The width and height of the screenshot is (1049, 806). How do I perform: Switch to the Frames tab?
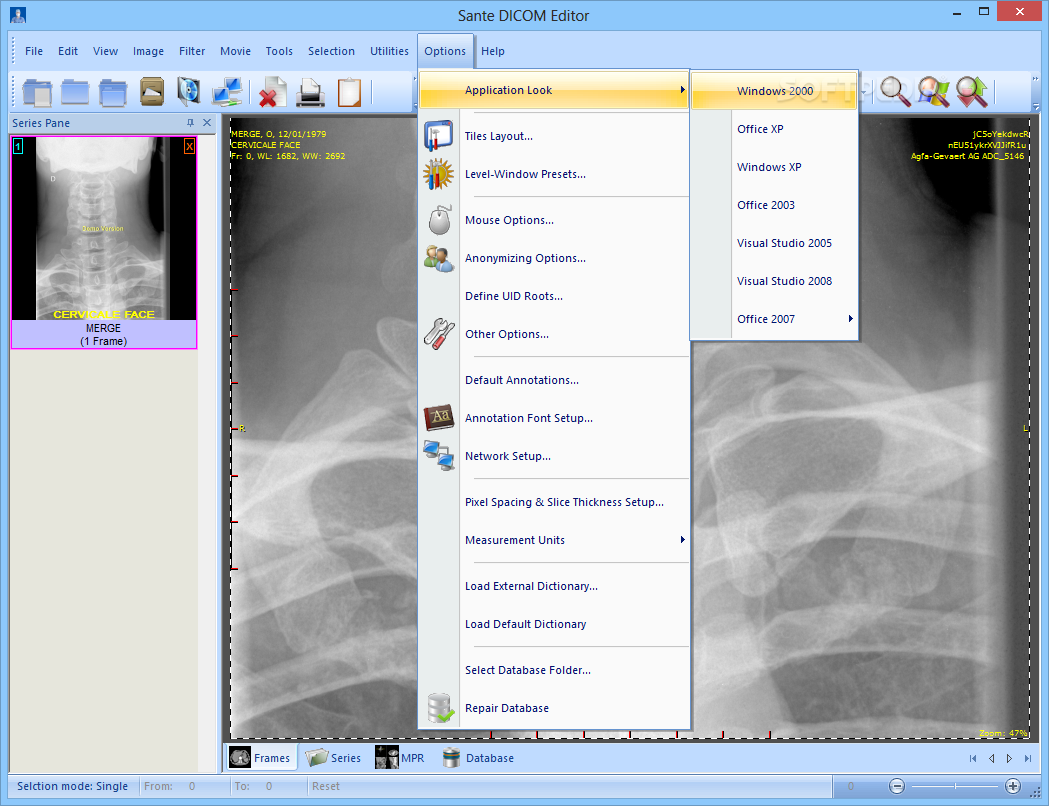coord(260,758)
